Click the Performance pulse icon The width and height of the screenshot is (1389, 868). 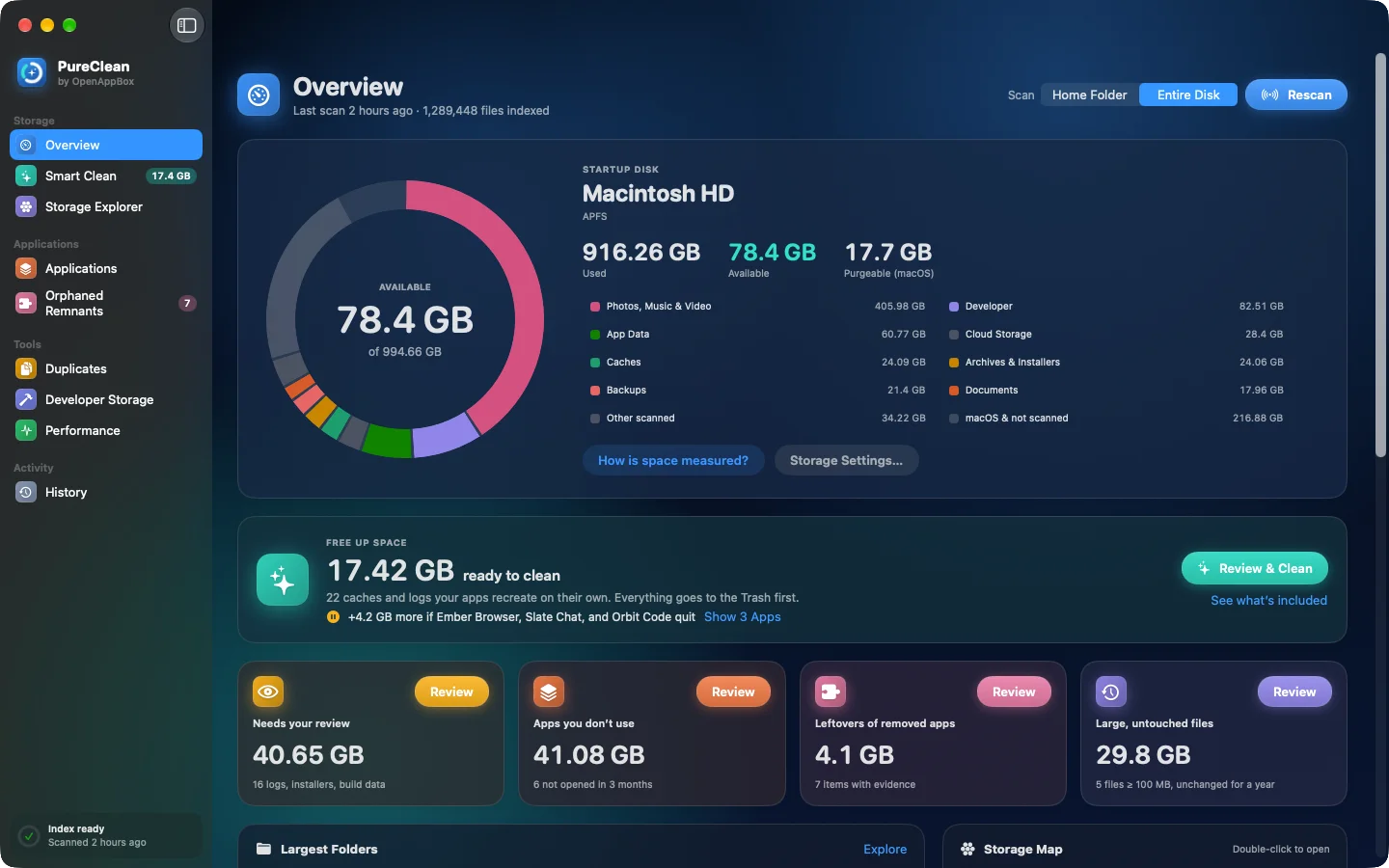tap(26, 430)
